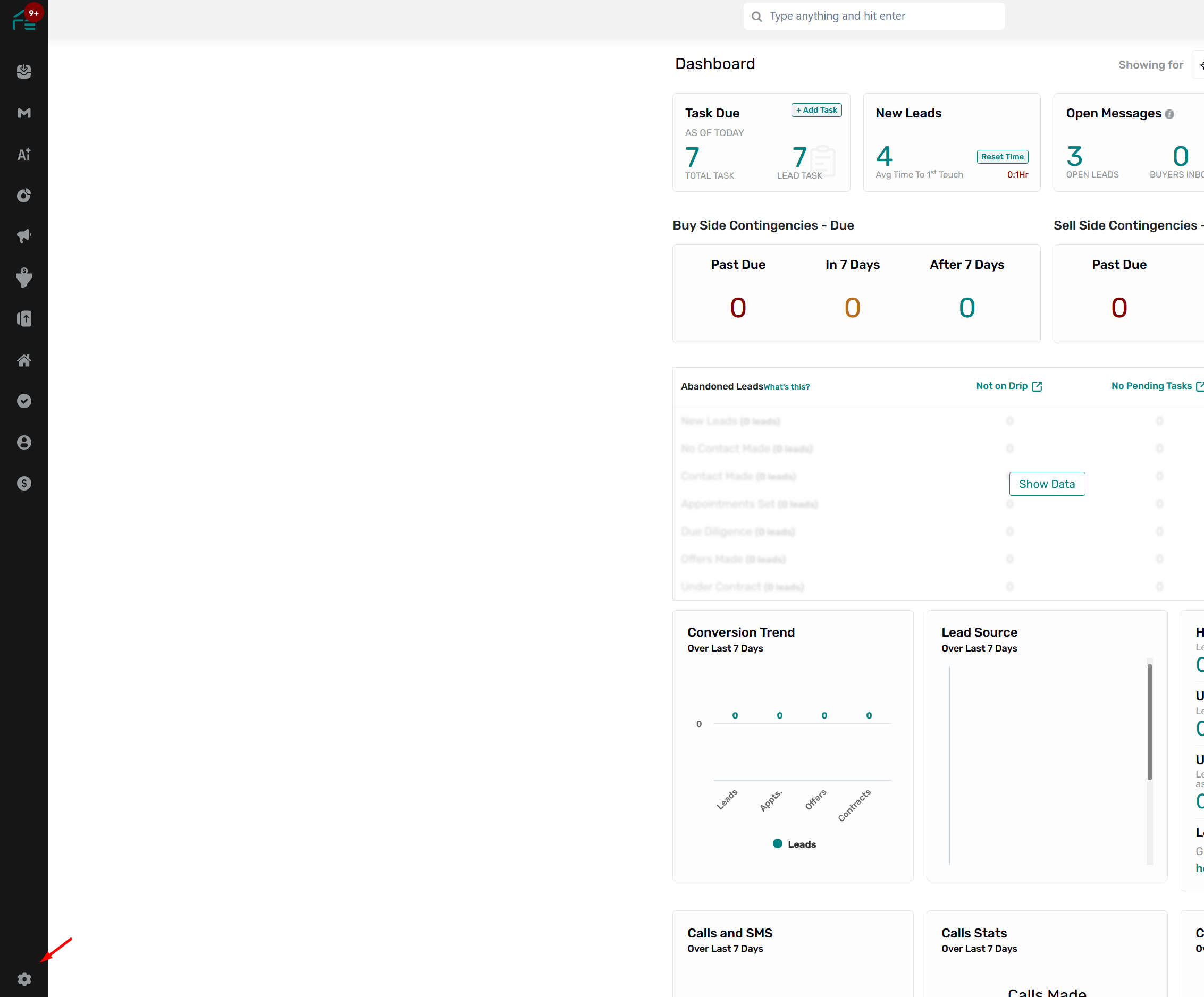
Task: Click the dollar coin icon in sidebar
Action: coord(23,484)
